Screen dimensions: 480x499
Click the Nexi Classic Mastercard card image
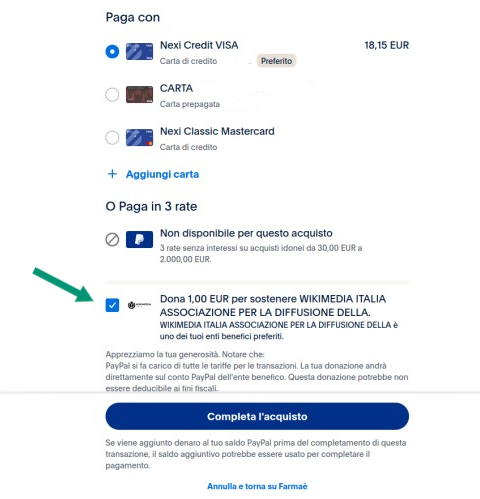pyautogui.click(x=139, y=138)
